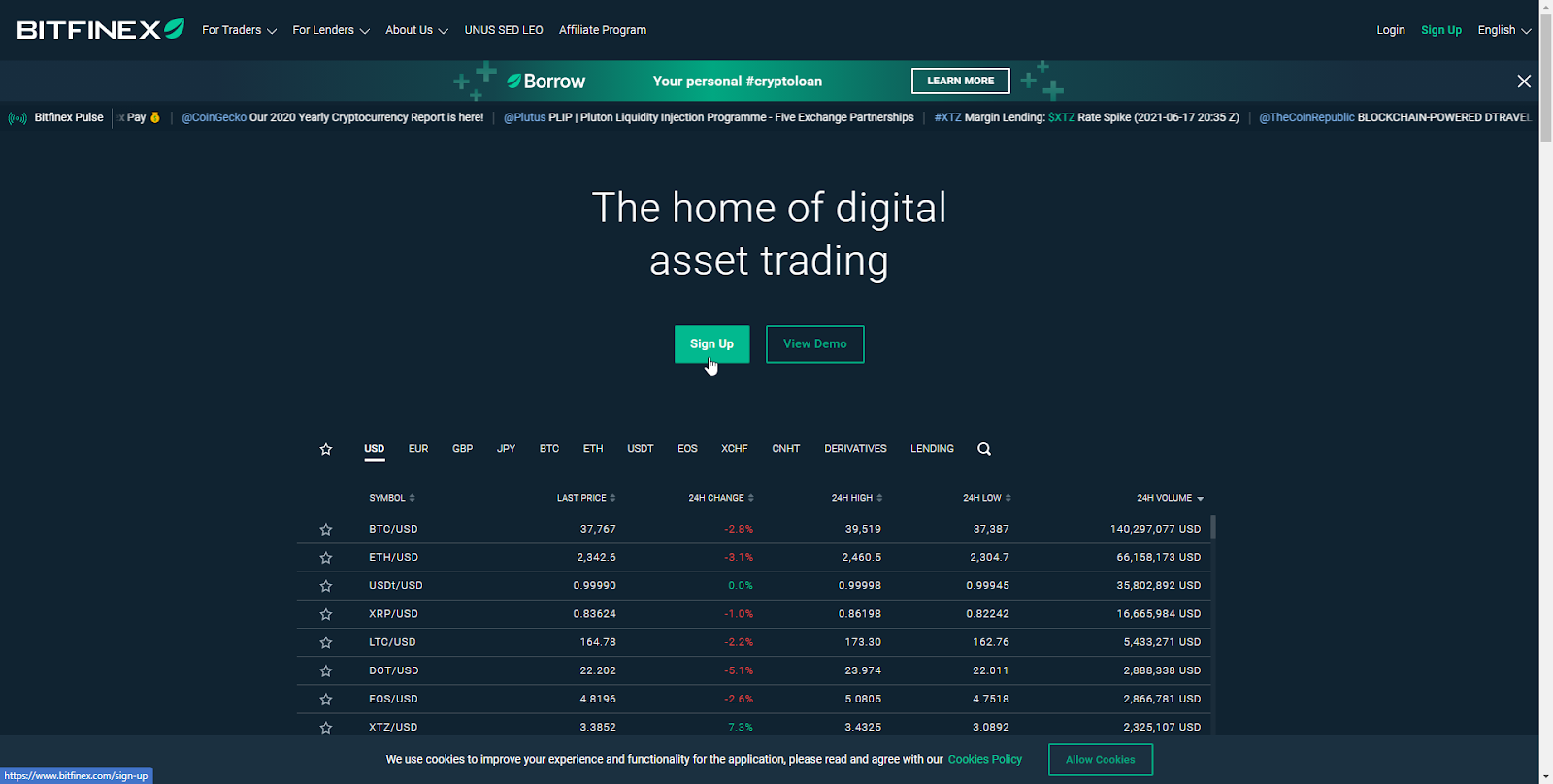This screenshot has width=1553, height=784.
Task: Favorite the LTC/USD pair star
Action: coord(326,642)
